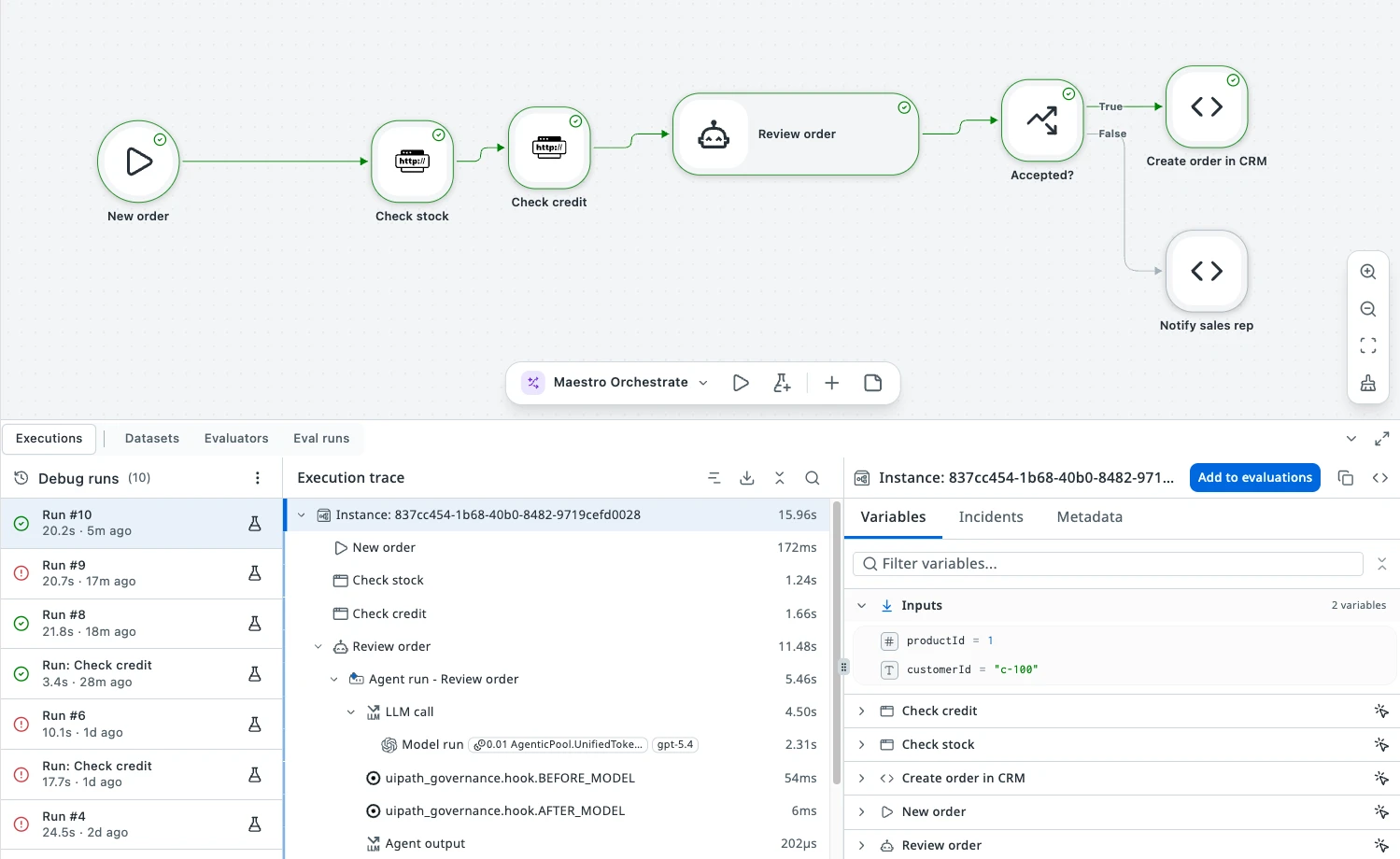The height and width of the screenshot is (859, 1400).
Task: Select the Check stock HTTP node
Action: tap(412, 162)
